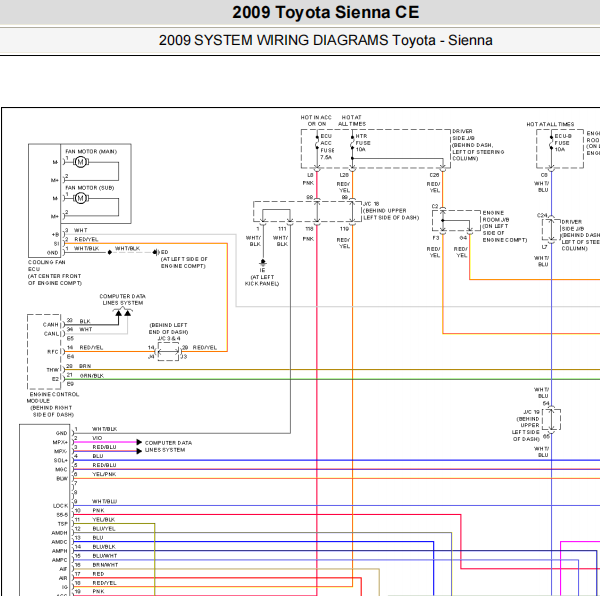
Task: Click "COMPUTER DATA LINES SYSTEM" beside the MPX+ wire
Action: pyautogui.click(x=168, y=446)
